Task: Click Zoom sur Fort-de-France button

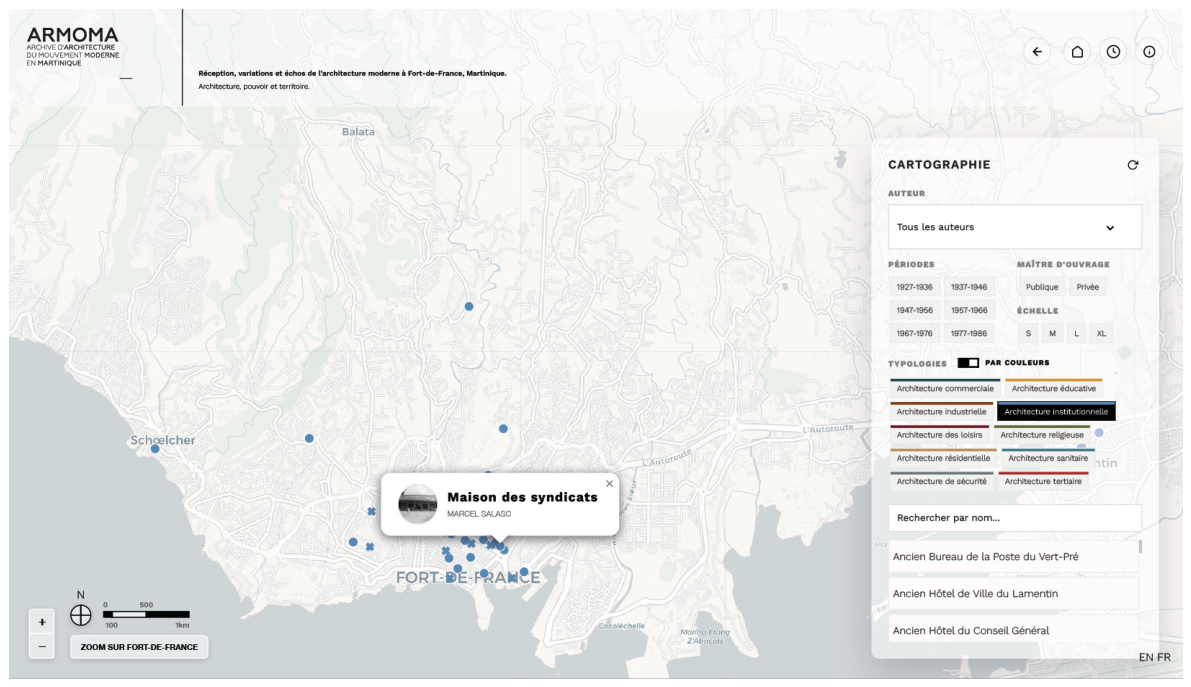Action: point(139,647)
